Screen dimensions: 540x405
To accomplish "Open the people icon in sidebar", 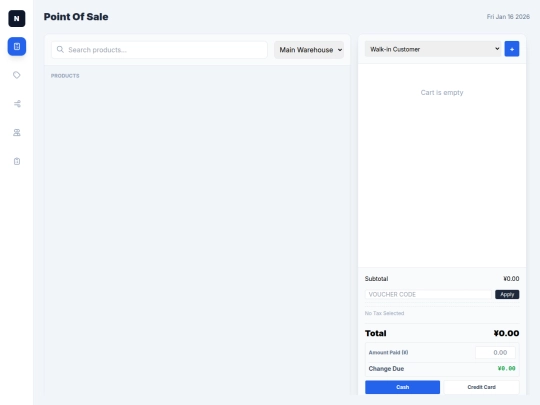I will click(x=17, y=133).
